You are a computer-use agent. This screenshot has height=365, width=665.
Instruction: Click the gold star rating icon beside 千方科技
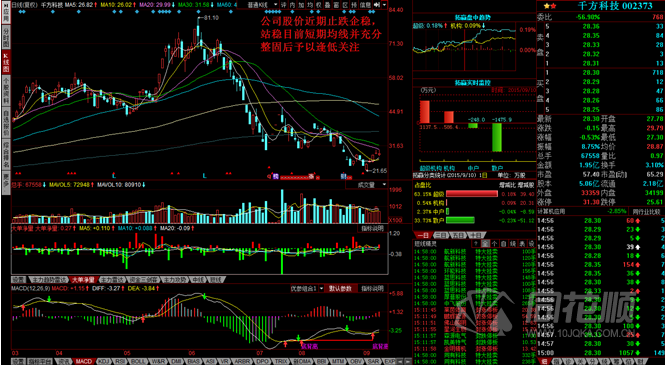pyautogui.click(x=546, y=6)
